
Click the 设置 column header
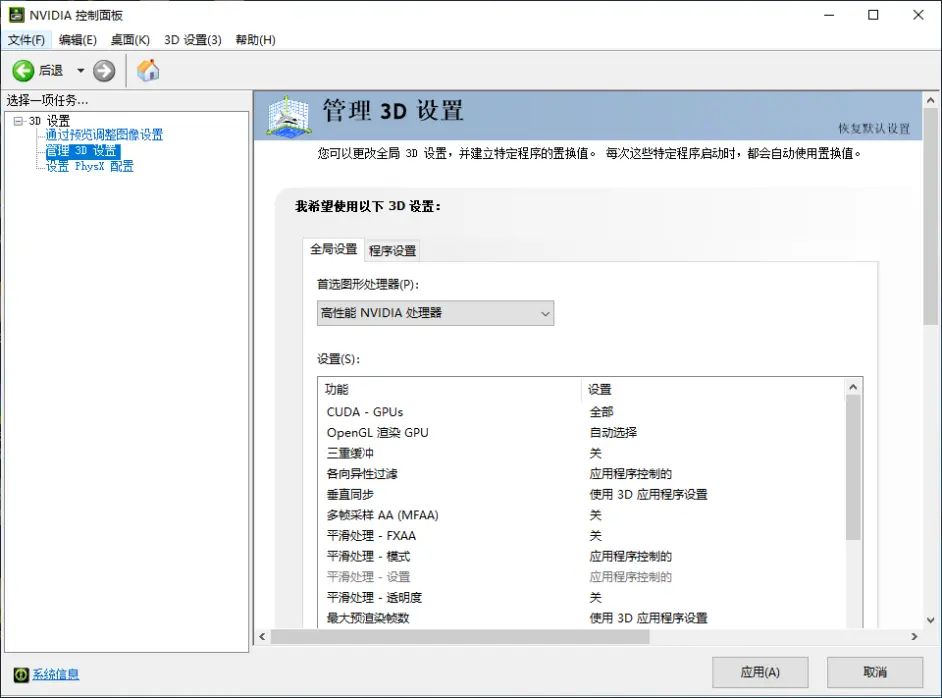[x=713, y=389]
